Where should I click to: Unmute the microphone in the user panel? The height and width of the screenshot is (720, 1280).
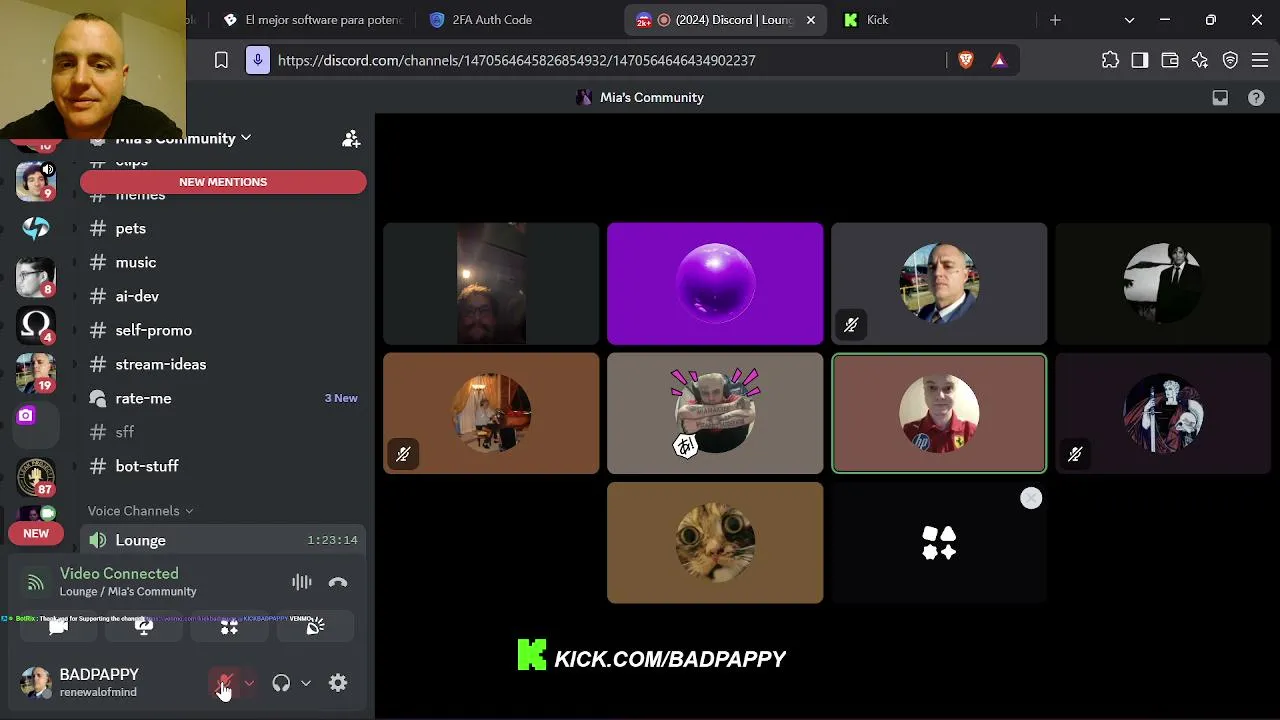[x=225, y=683]
